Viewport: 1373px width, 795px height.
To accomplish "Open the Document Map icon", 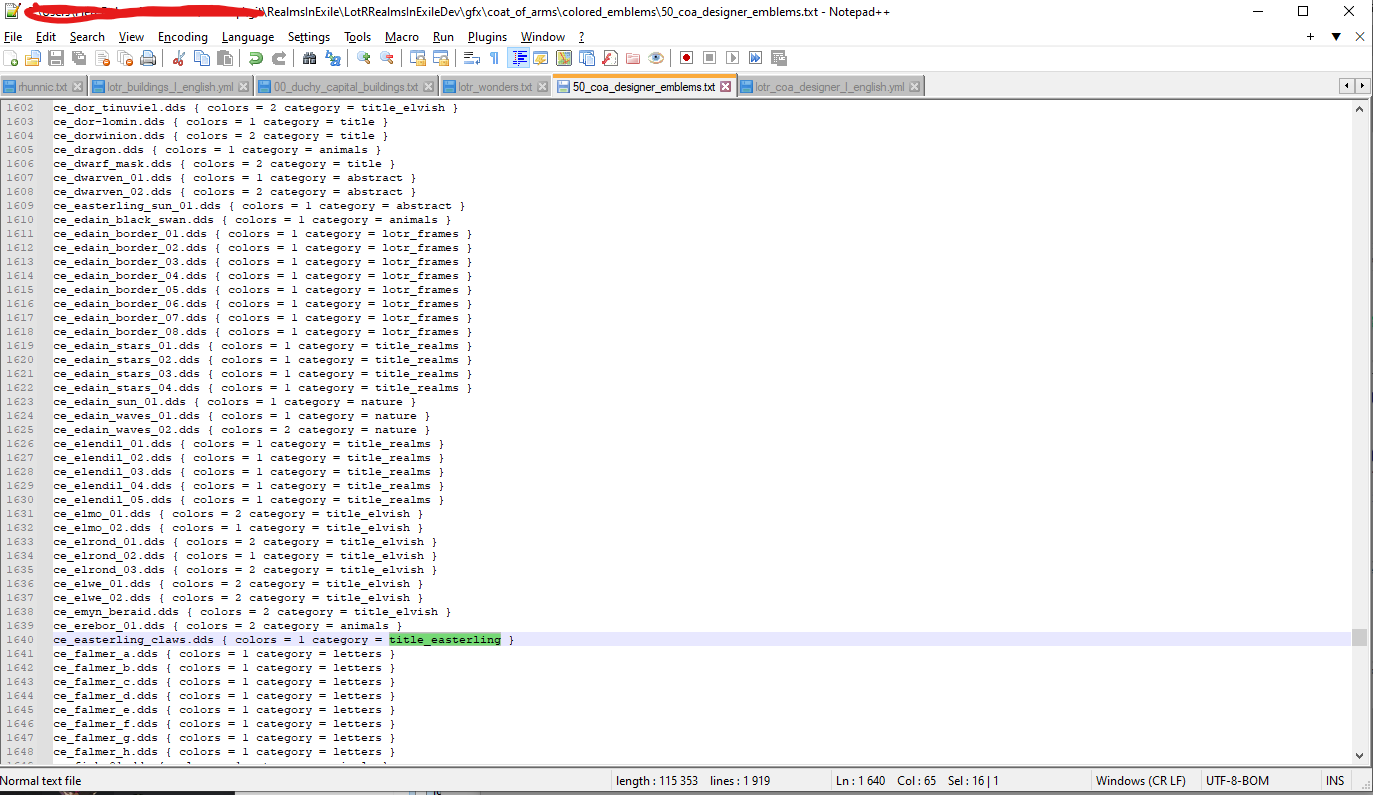I will [x=563, y=58].
